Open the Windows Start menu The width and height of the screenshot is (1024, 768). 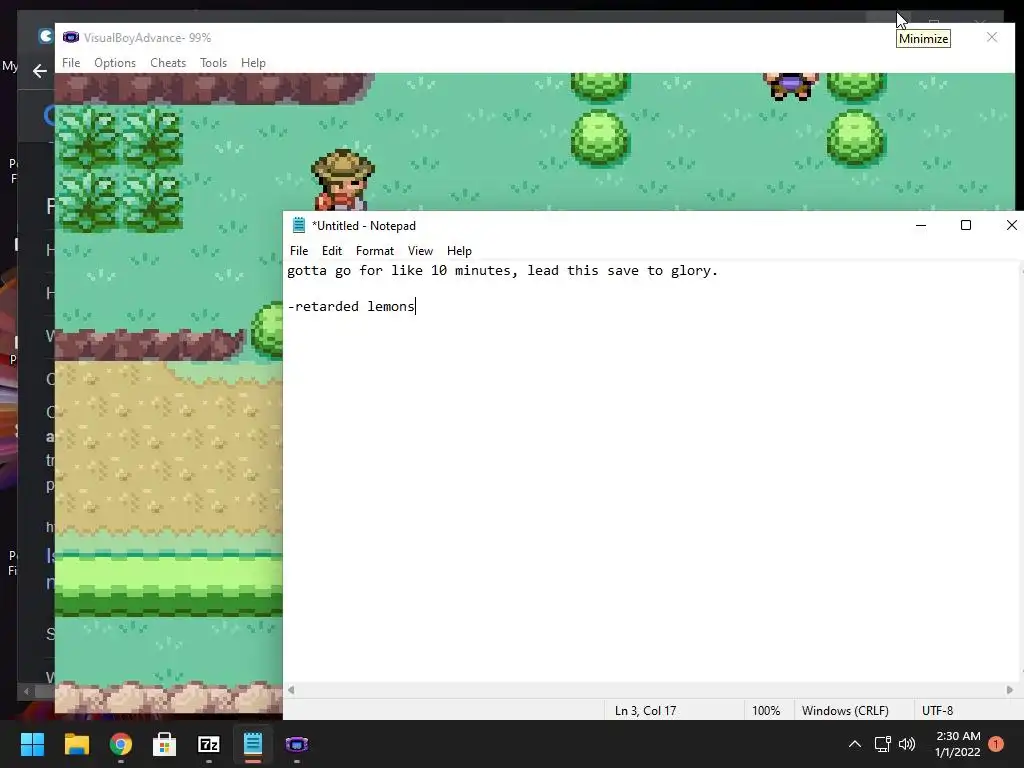pyautogui.click(x=32, y=744)
